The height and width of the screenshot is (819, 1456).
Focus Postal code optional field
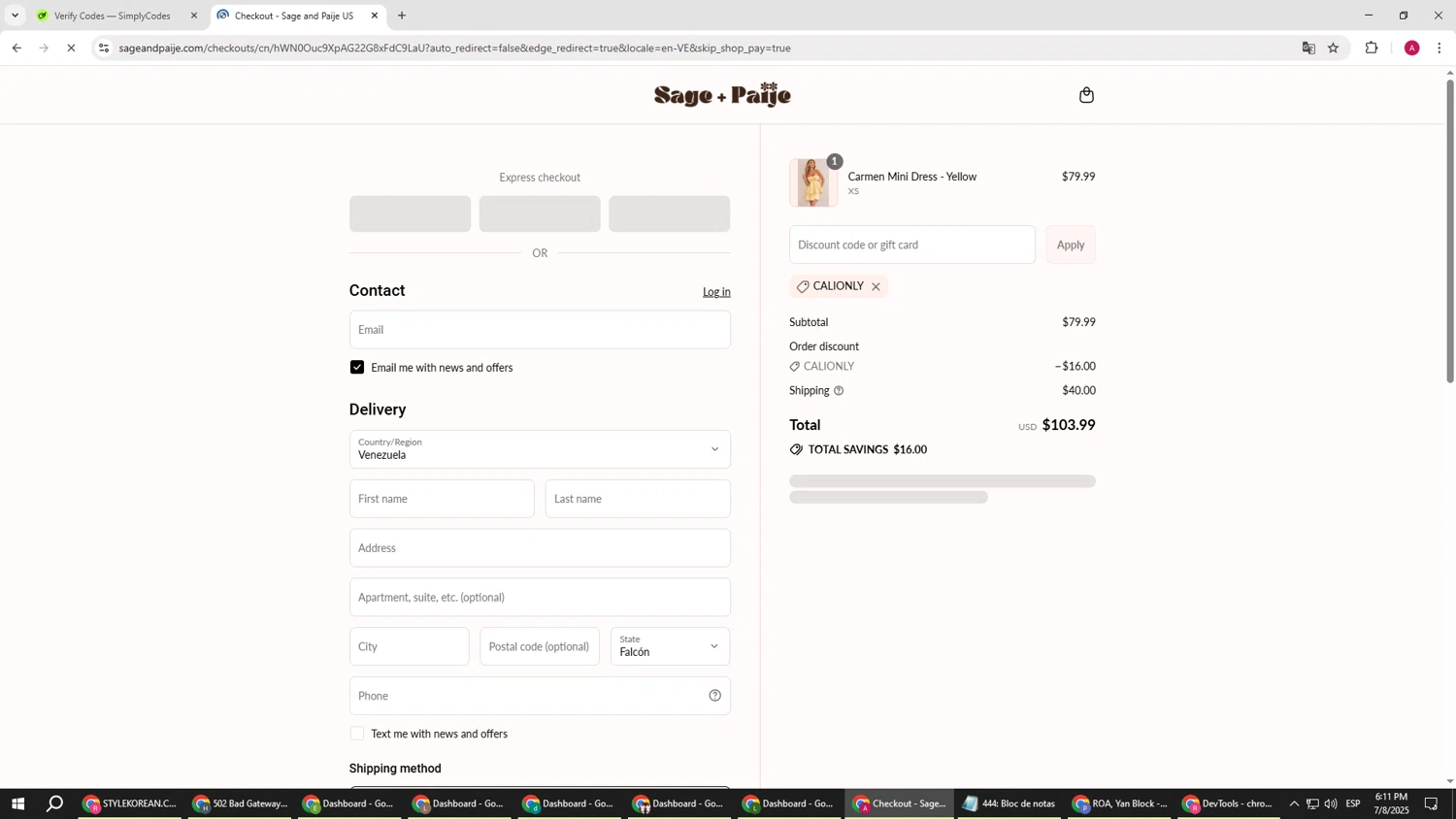tap(540, 646)
